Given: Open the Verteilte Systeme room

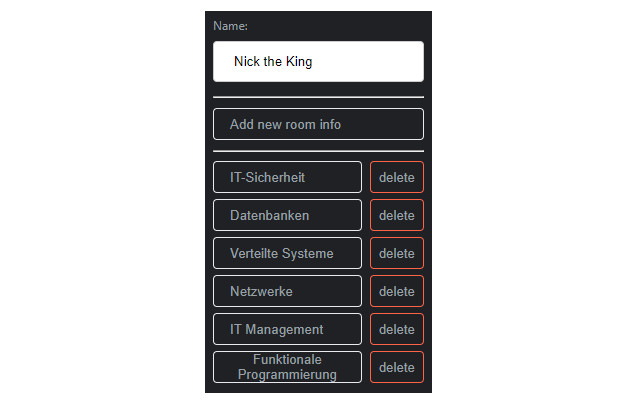Looking at the screenshot, I should (287, 253).
